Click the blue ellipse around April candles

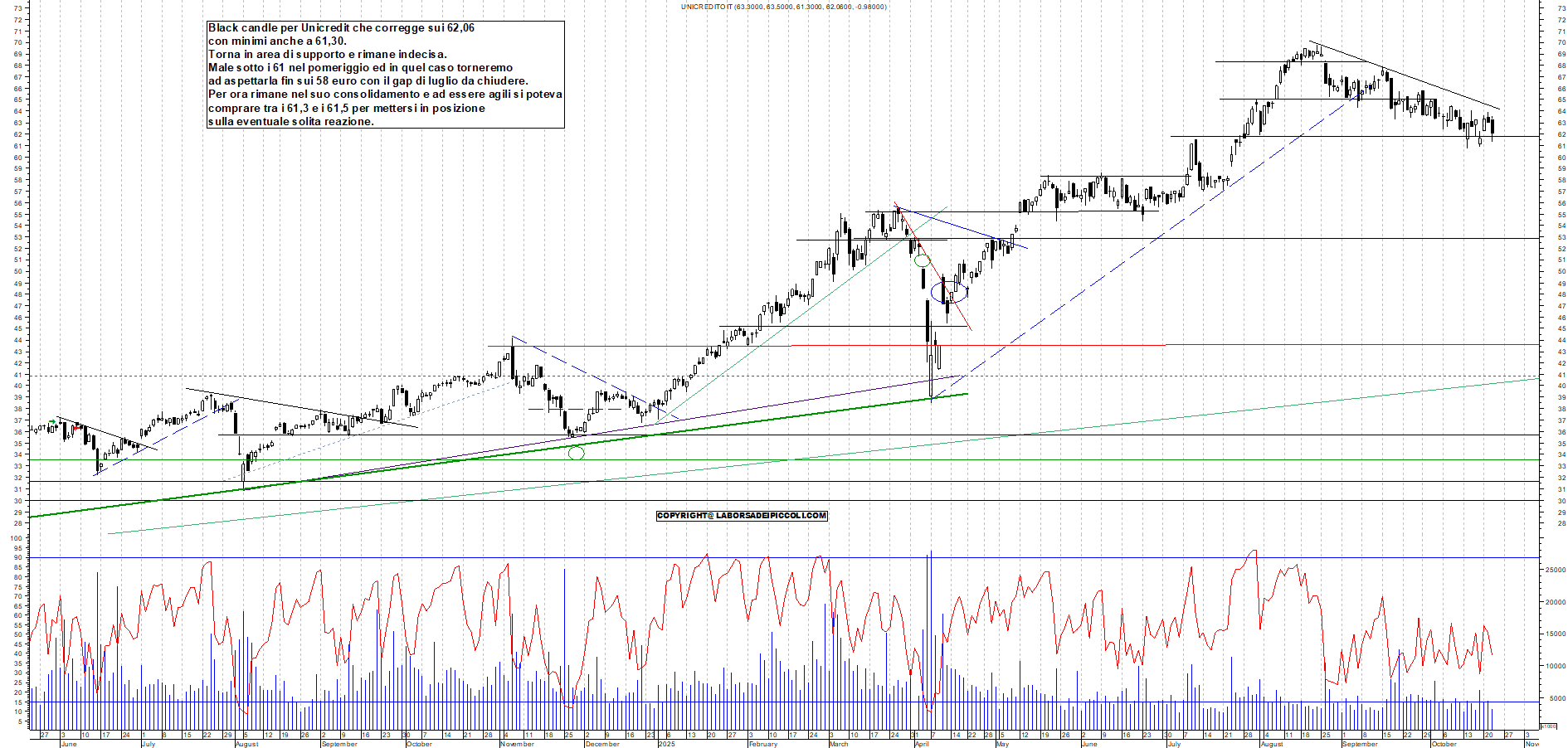pos(949,291)
